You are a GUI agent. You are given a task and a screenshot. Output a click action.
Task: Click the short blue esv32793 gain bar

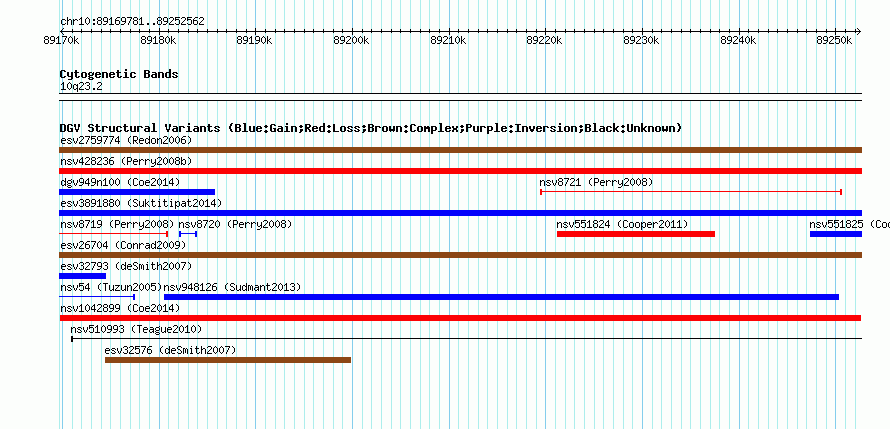82,276
